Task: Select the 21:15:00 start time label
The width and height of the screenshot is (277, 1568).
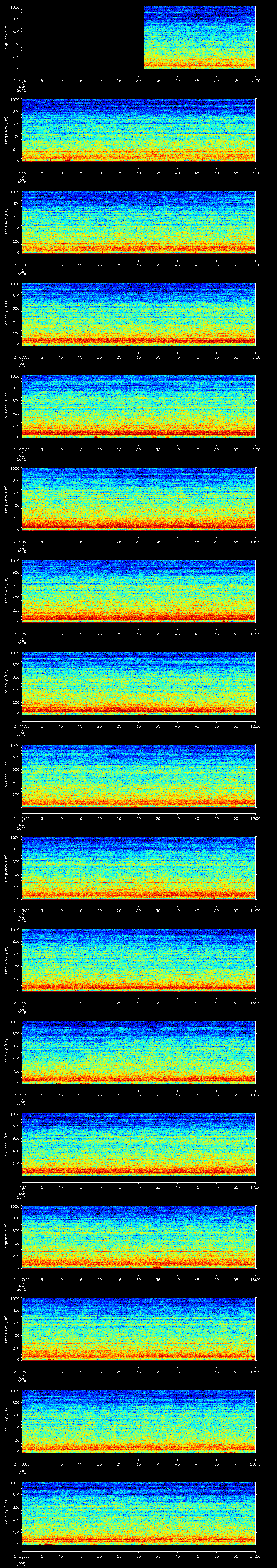Action: pyautogui.click(x=21, y=1095)
